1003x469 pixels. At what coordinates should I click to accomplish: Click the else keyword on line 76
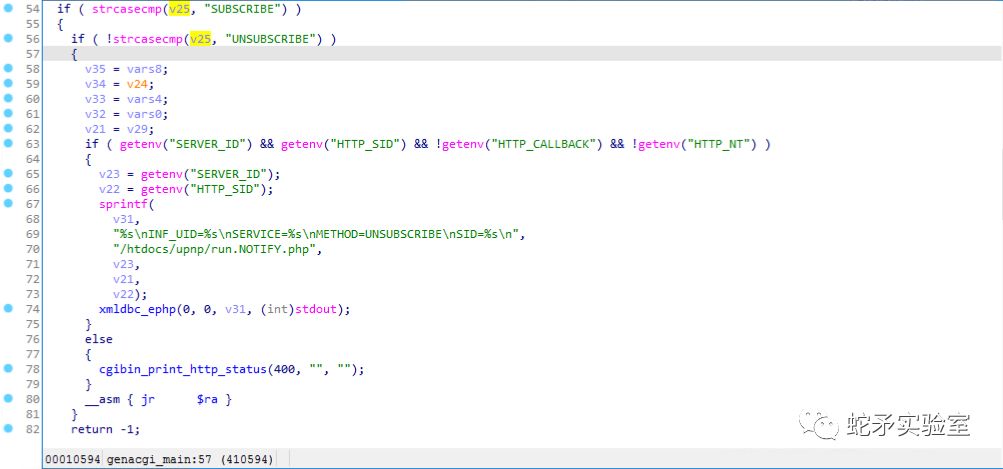99,339
